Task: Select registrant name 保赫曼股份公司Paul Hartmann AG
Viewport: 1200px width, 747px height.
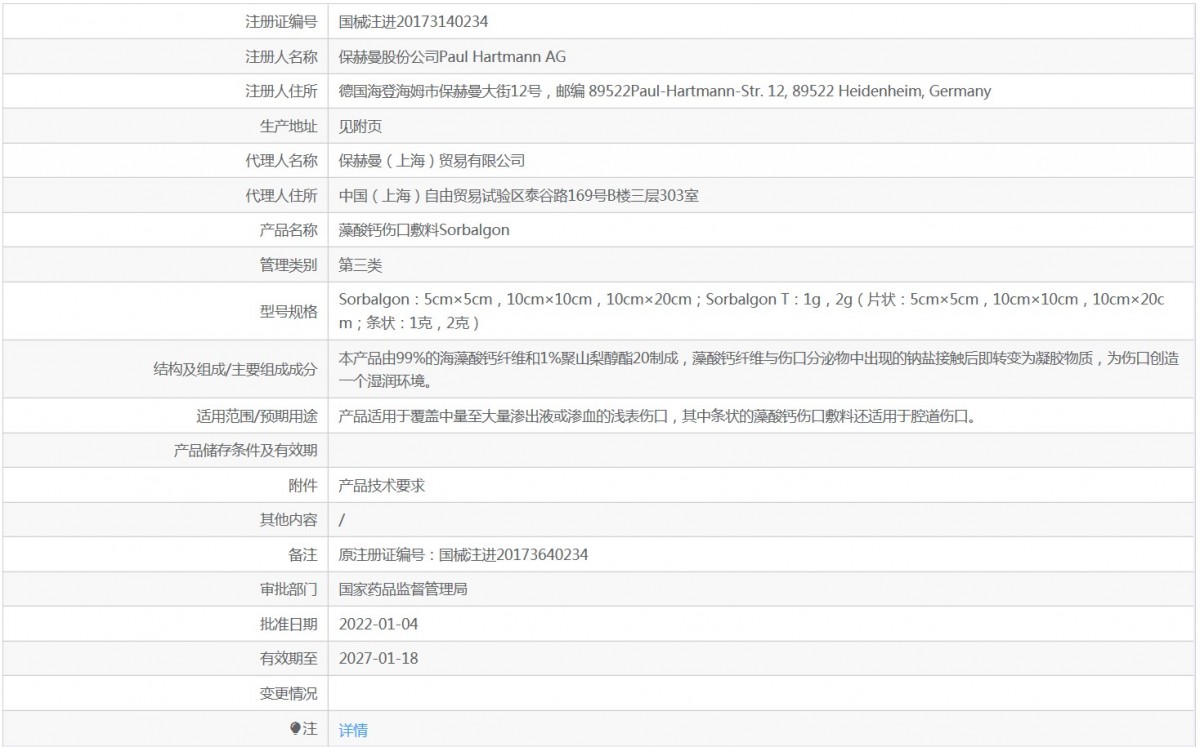Action: tap(452, 56)
